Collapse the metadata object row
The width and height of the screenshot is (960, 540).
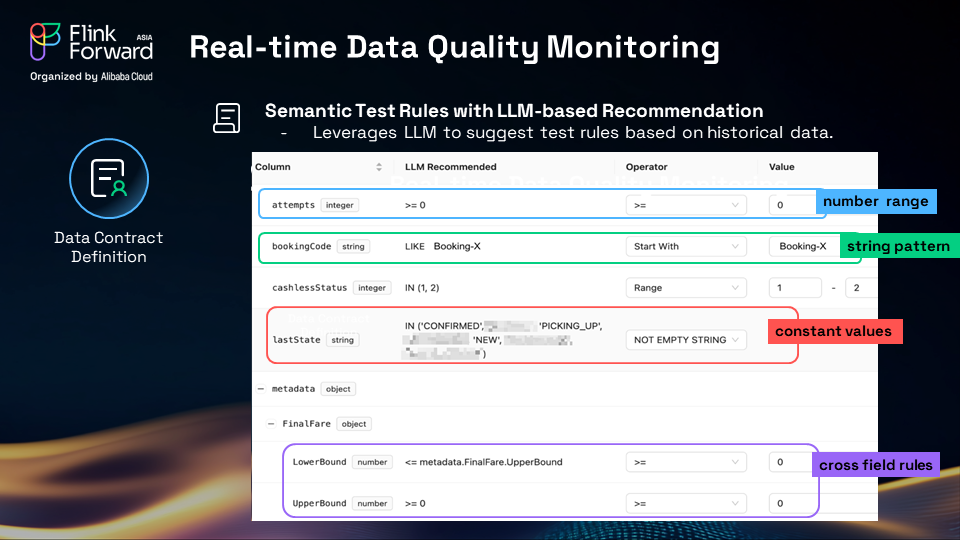click(261, 389)
